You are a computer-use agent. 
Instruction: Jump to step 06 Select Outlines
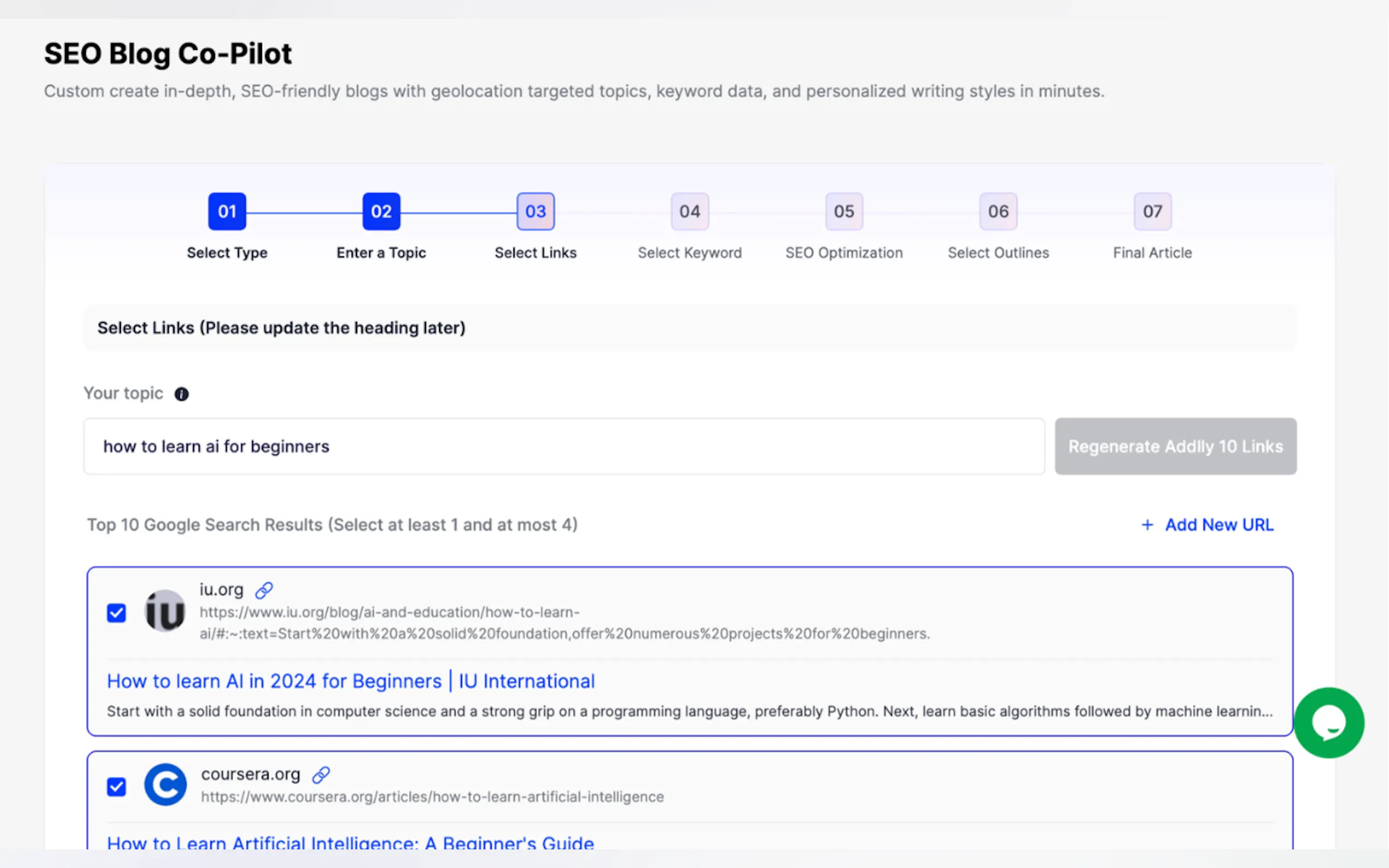[x=998, y=212]
